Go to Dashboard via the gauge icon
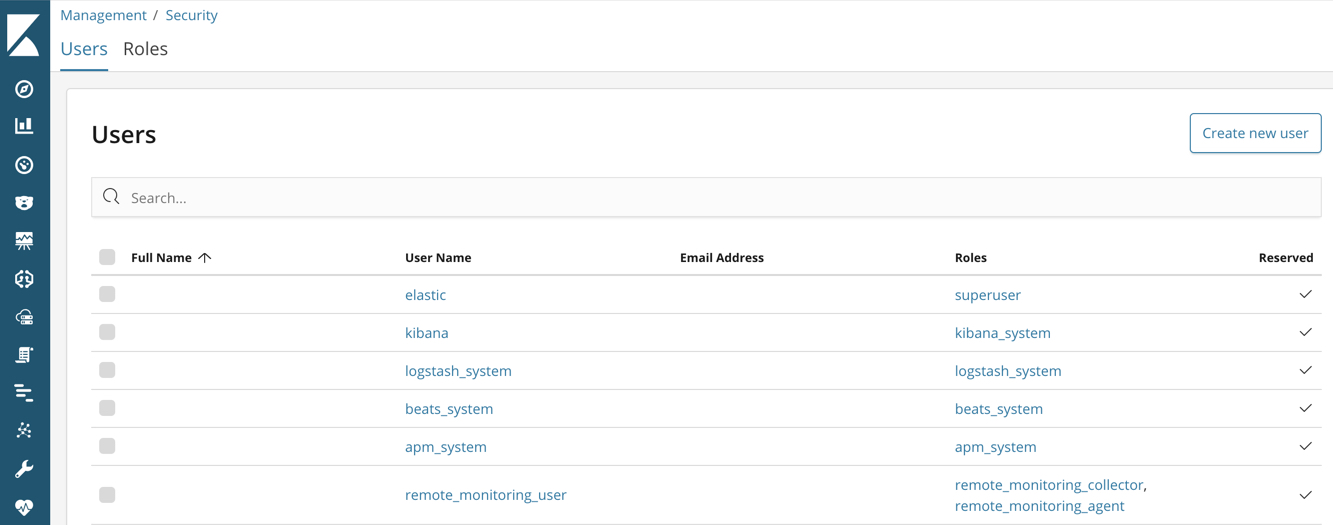Viewport: 1333px width, 525px height. [24, 165]
